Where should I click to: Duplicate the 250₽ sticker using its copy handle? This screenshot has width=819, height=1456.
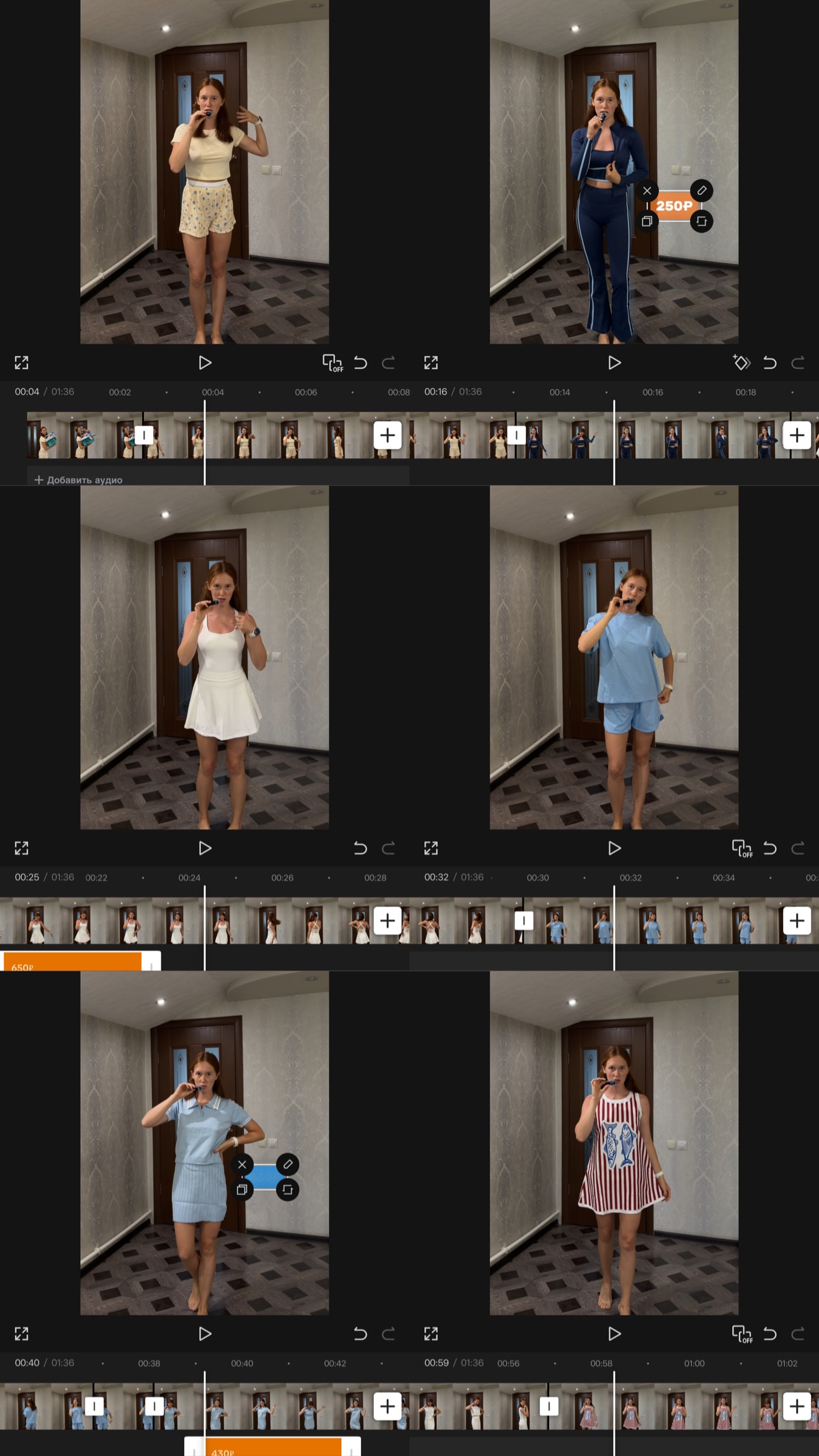pyautogui.click(x=647, y=221)
